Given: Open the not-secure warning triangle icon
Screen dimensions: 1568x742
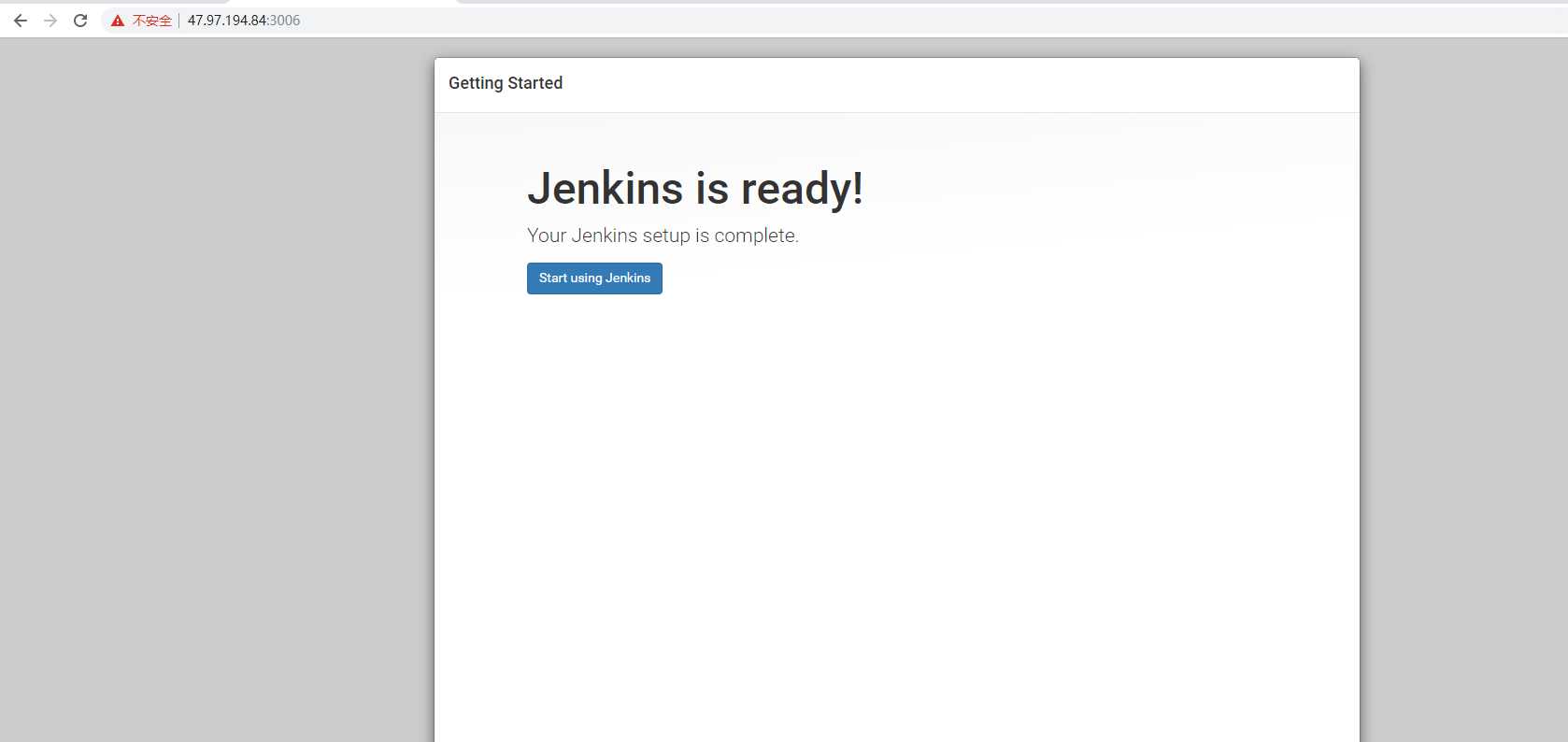Looking at the screenshot, I should tap(118, 21).
